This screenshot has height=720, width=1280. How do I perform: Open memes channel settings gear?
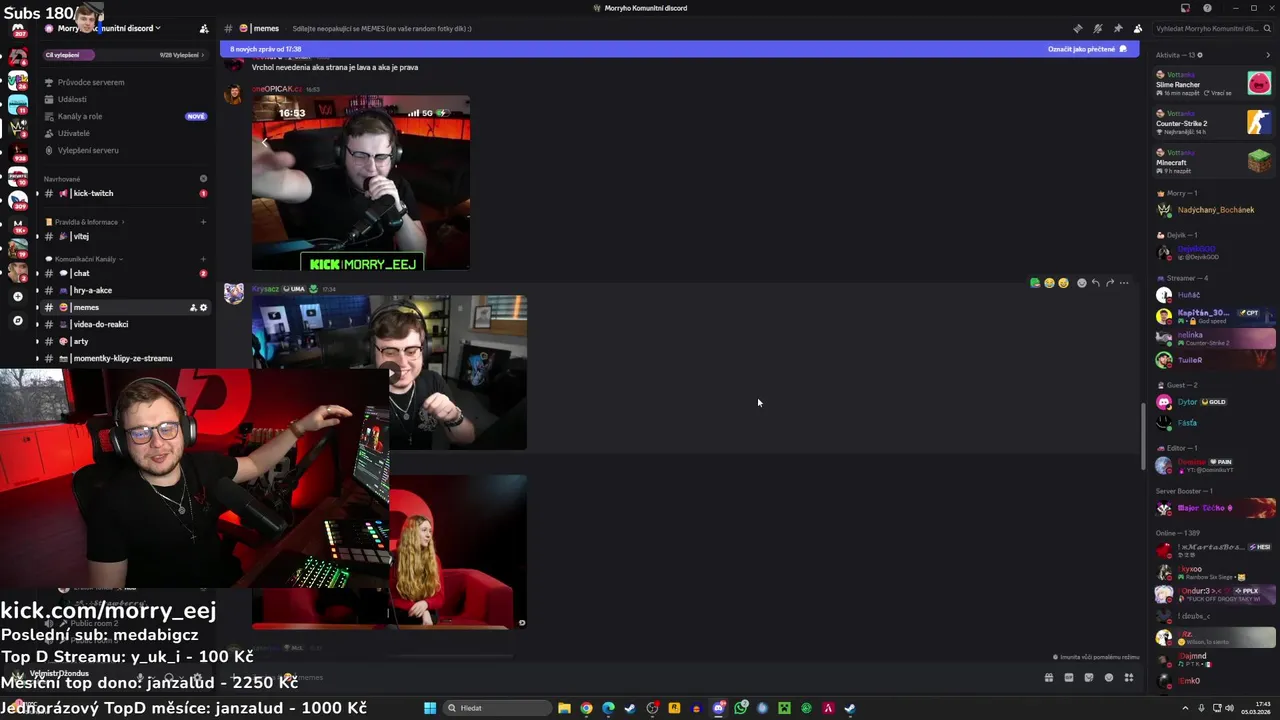[203, 307]
